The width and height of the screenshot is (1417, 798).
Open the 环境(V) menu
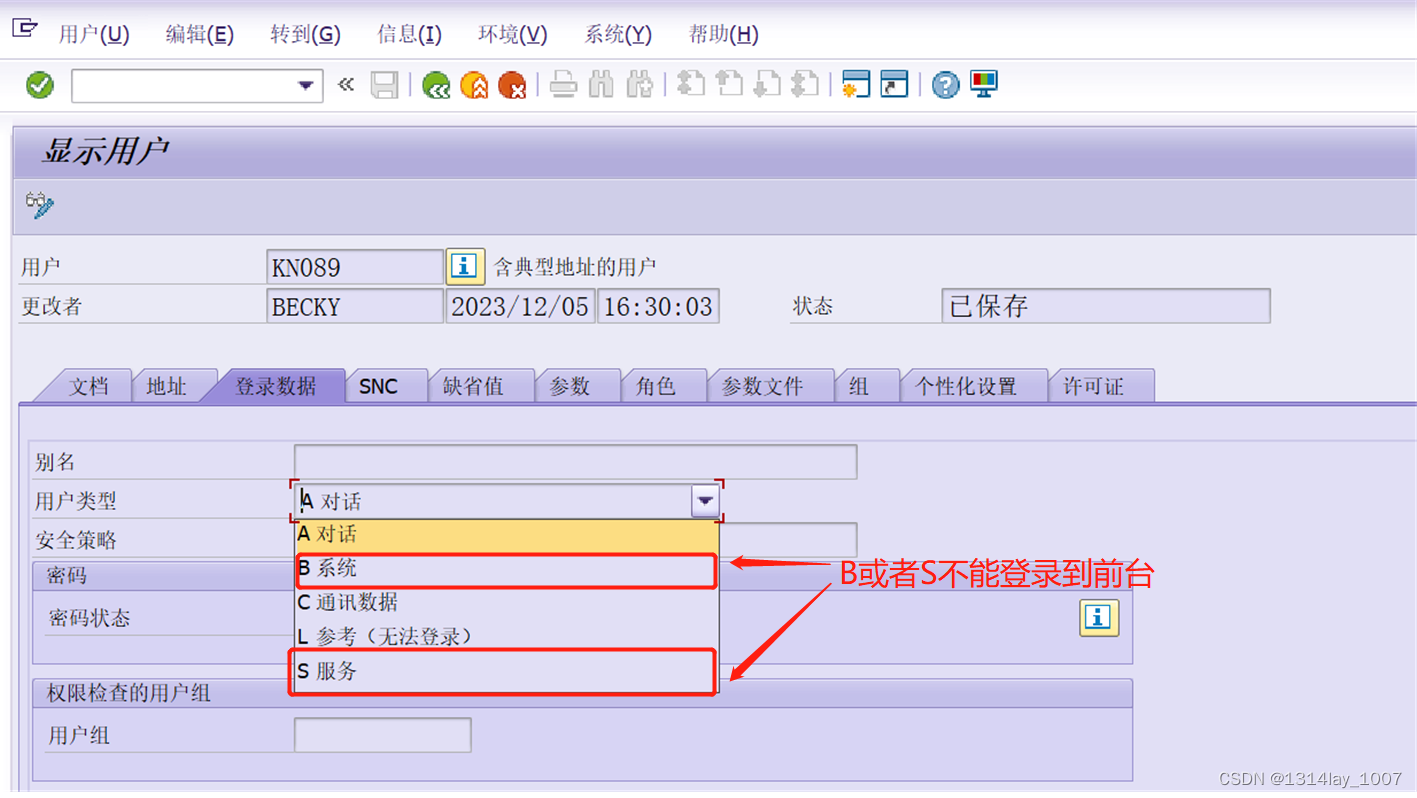(513, 34)
